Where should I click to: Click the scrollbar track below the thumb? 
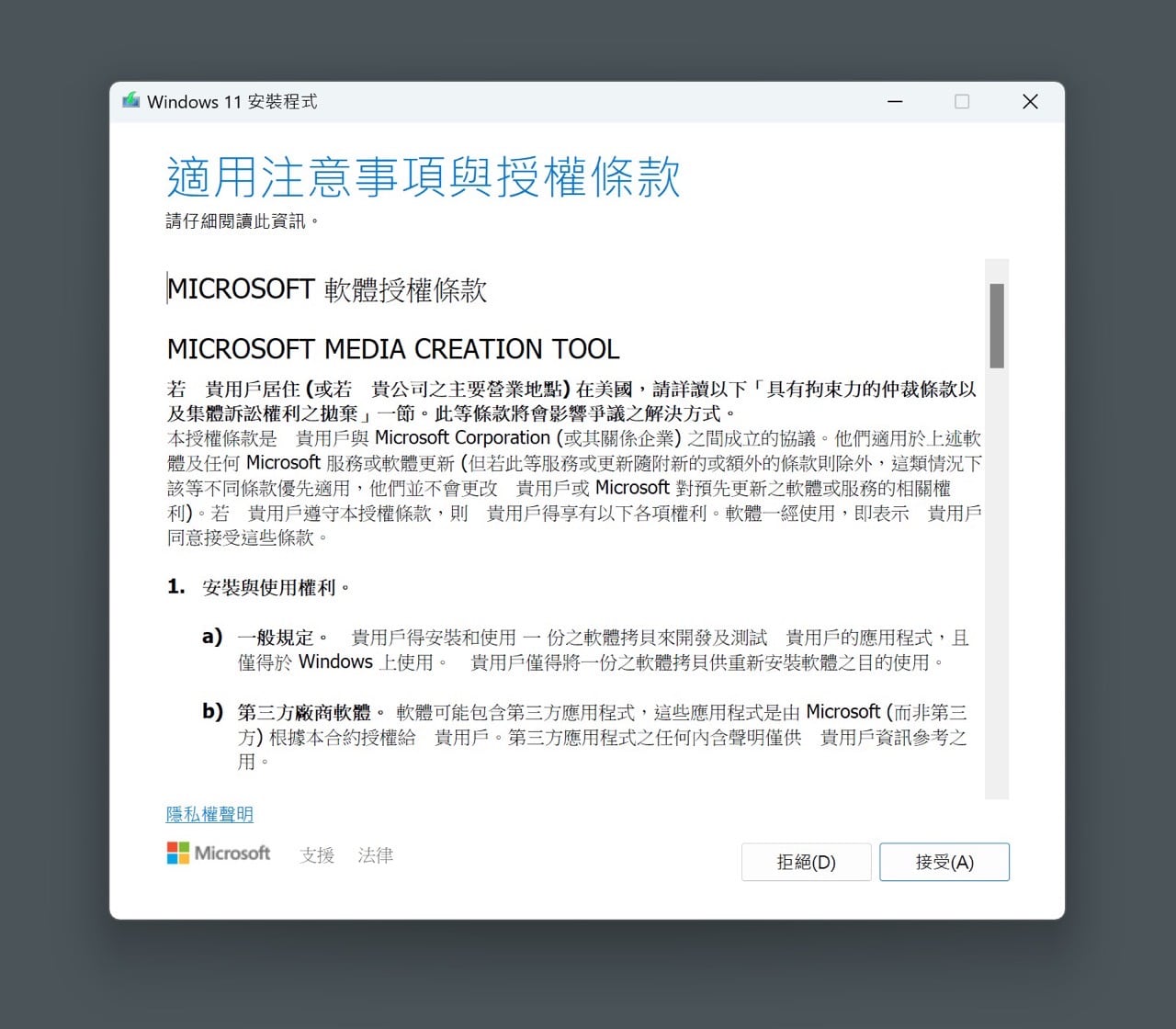click(x=997, y=583)
